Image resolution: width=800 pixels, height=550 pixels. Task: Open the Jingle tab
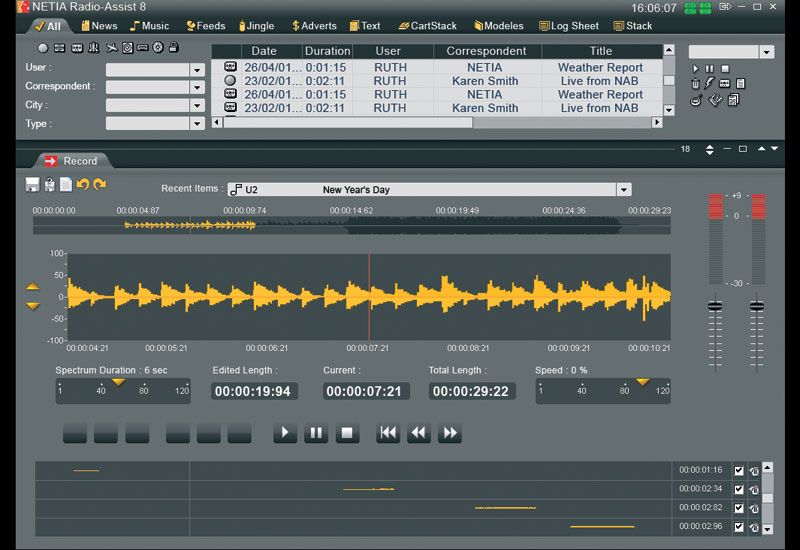click(257, 26)
